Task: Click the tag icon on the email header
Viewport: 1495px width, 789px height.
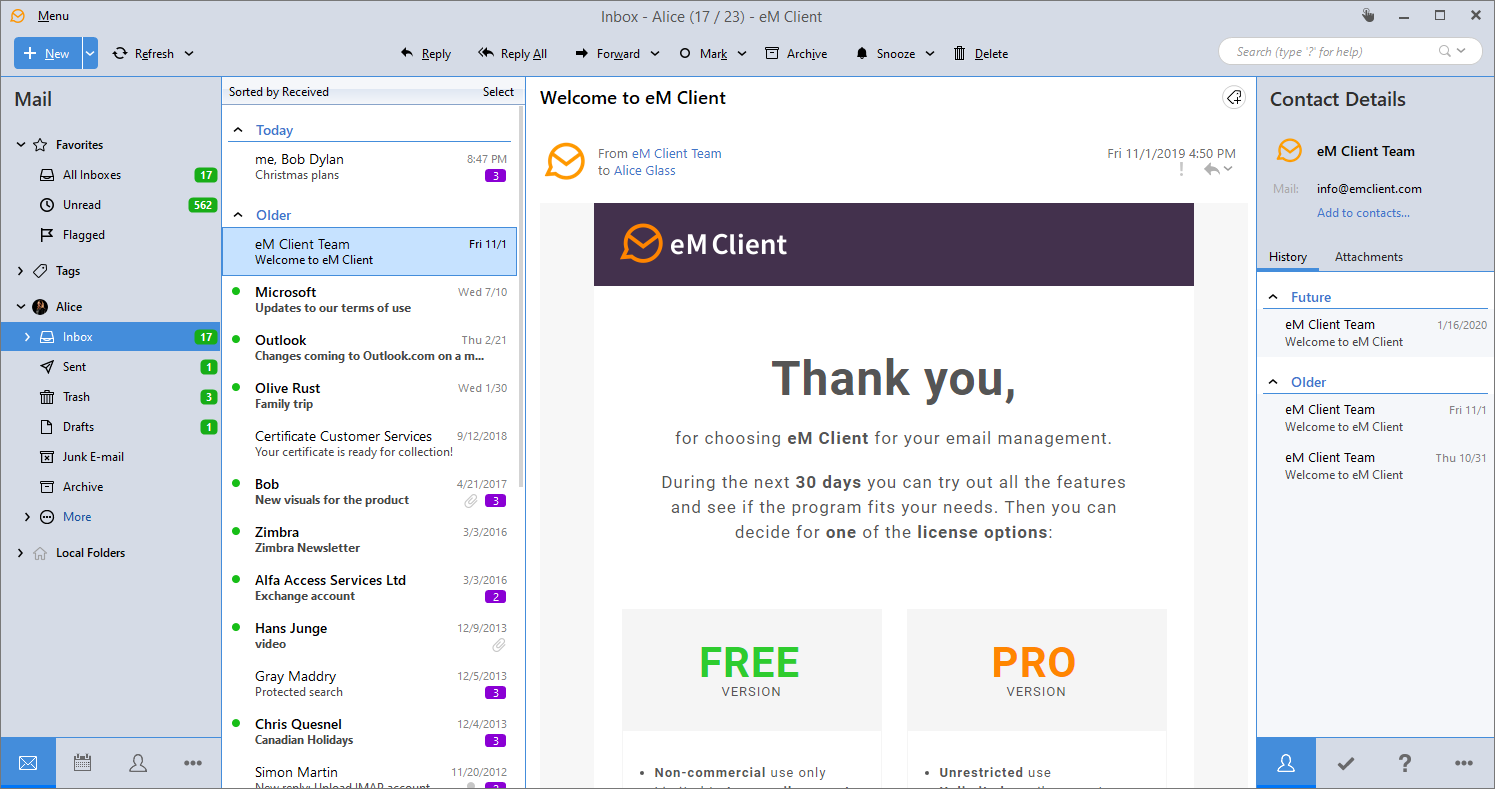Action: (x=1234, y=97)
